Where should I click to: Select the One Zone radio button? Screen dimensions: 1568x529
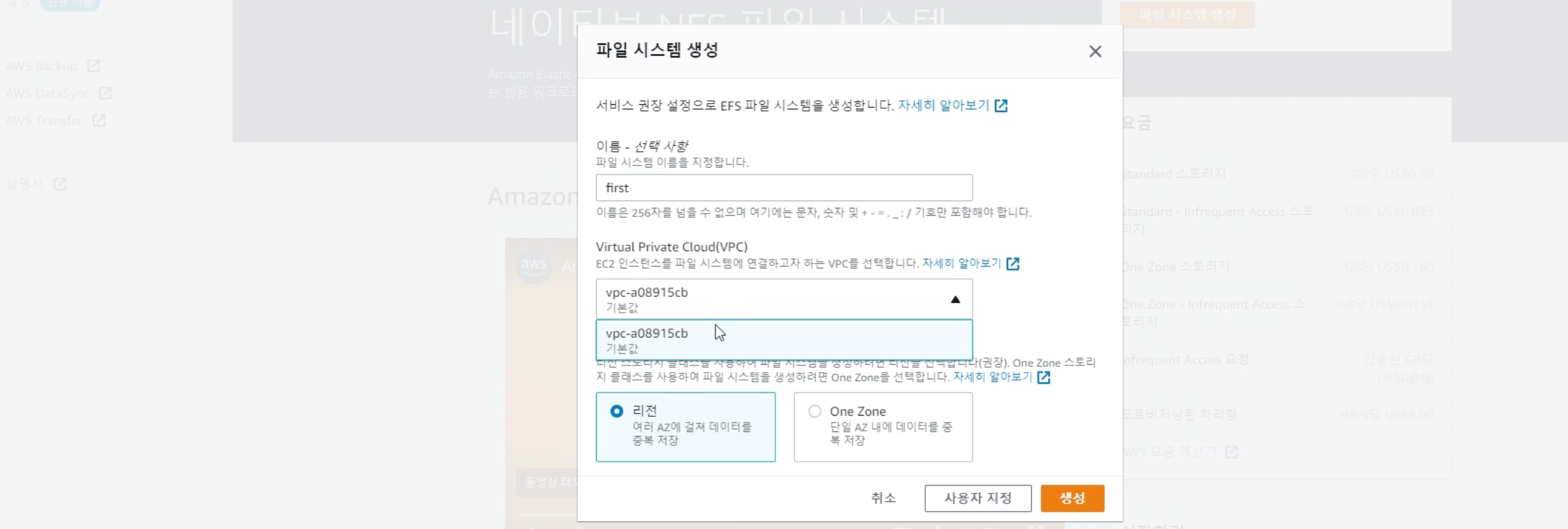(814, 412)
